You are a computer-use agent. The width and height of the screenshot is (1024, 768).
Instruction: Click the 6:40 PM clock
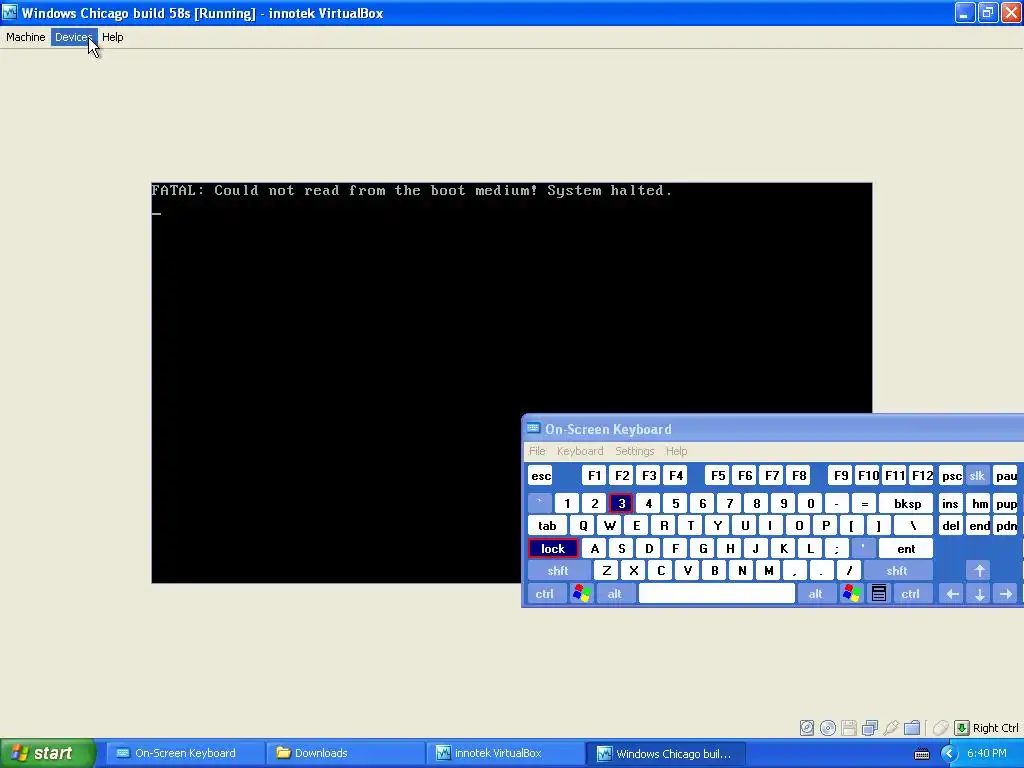pos(987,754)
